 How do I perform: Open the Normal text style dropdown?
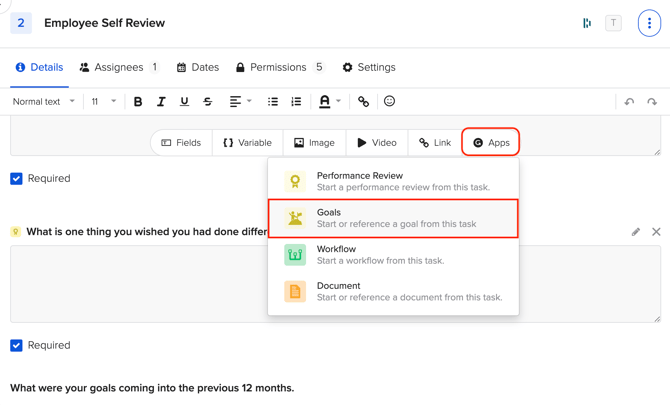[43, 102]
